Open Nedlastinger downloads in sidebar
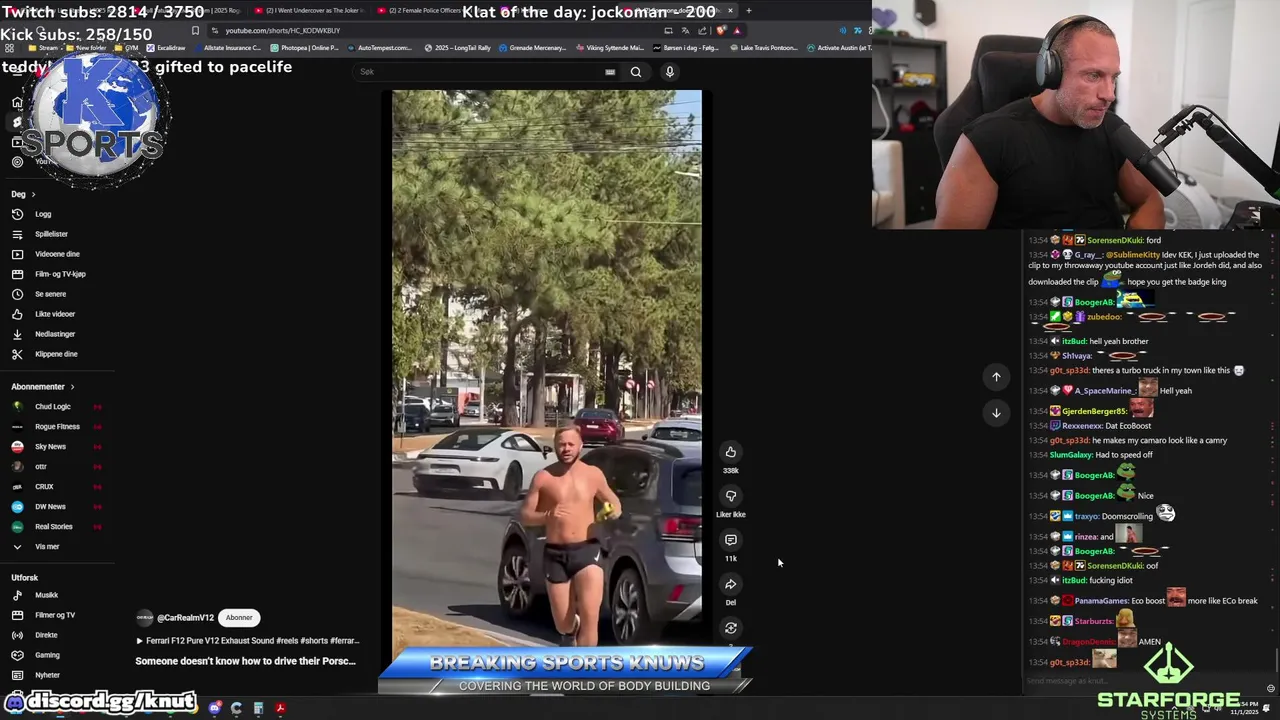Viewport: 1280px width, 720px height. click(55, 334)
